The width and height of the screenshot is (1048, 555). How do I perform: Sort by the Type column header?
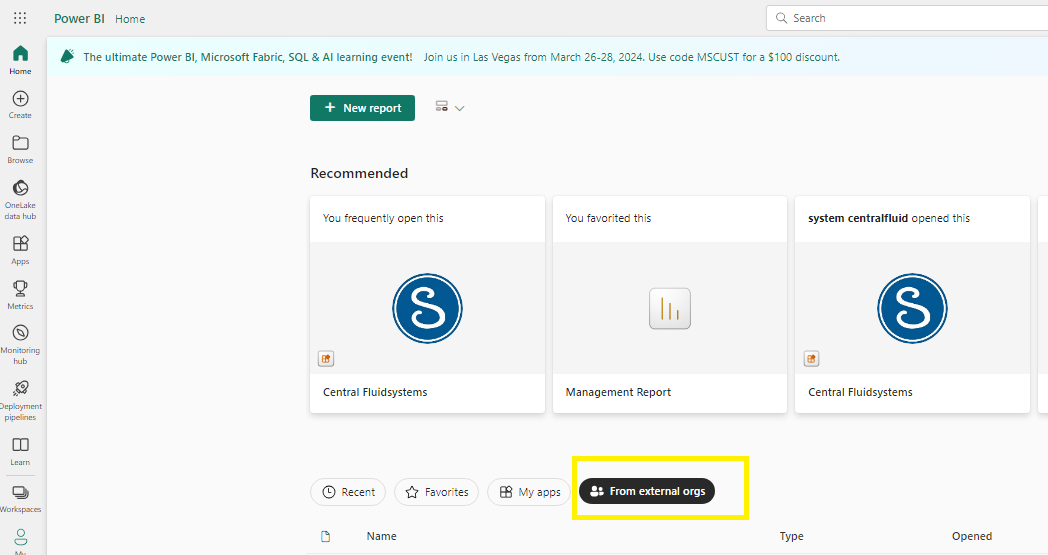click(791, 536)
